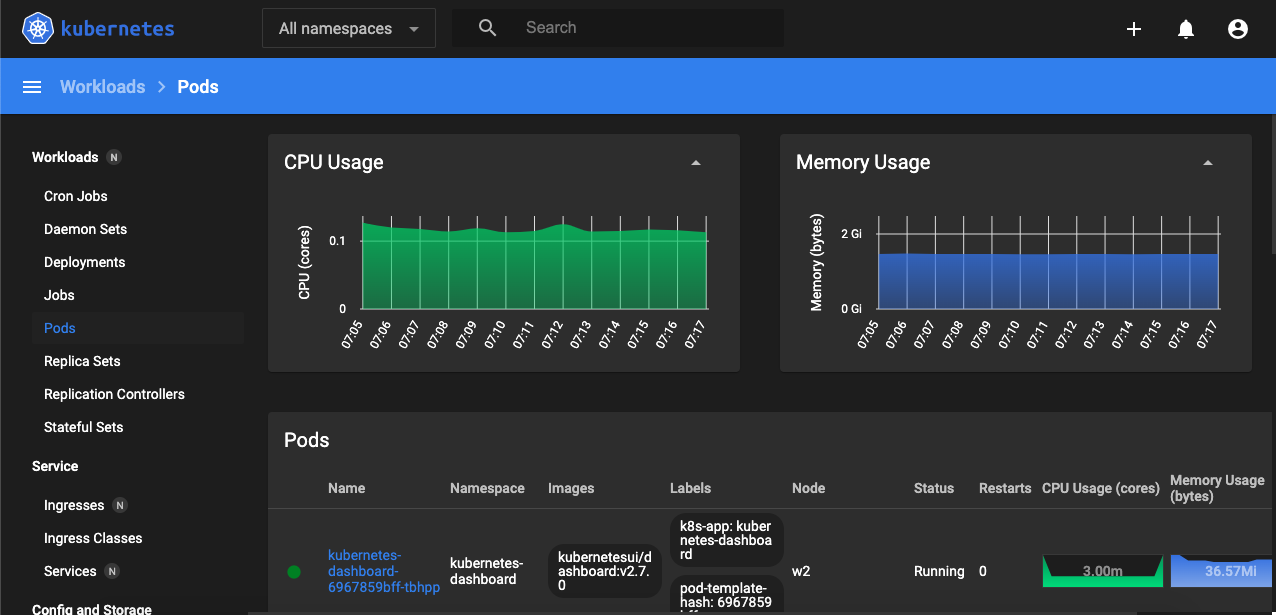Click the green running status dot
The width and height of the screenshot is (1276, 615).
(x=294, y=572)
